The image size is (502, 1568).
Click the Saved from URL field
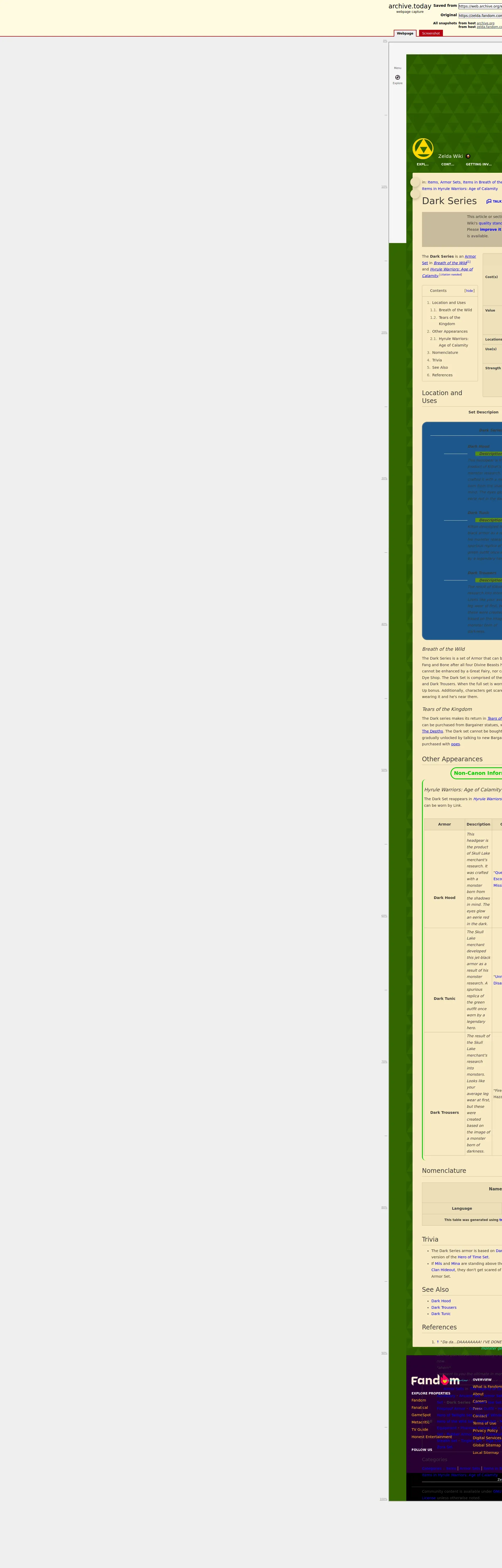pyautogui.click(x=480, y=6)
